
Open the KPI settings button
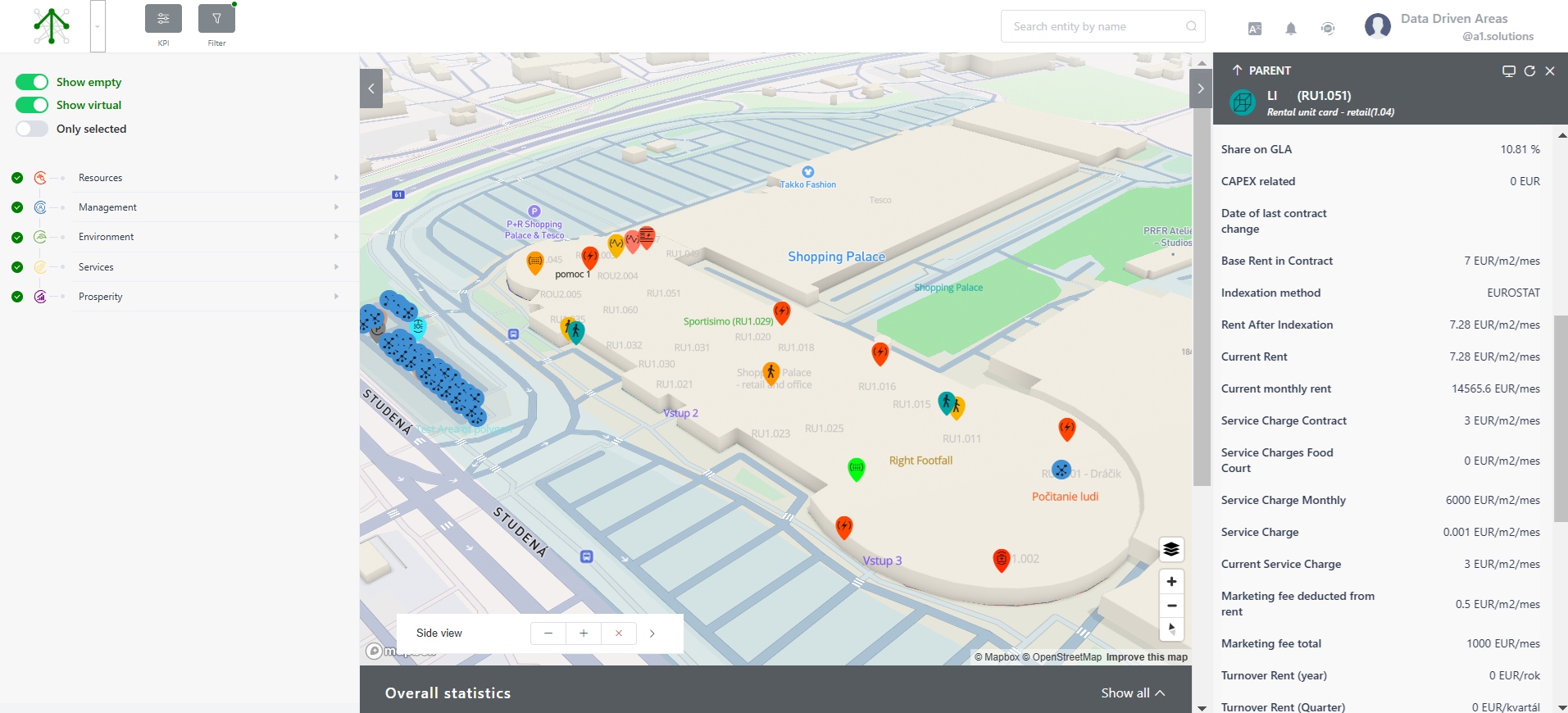163,19
